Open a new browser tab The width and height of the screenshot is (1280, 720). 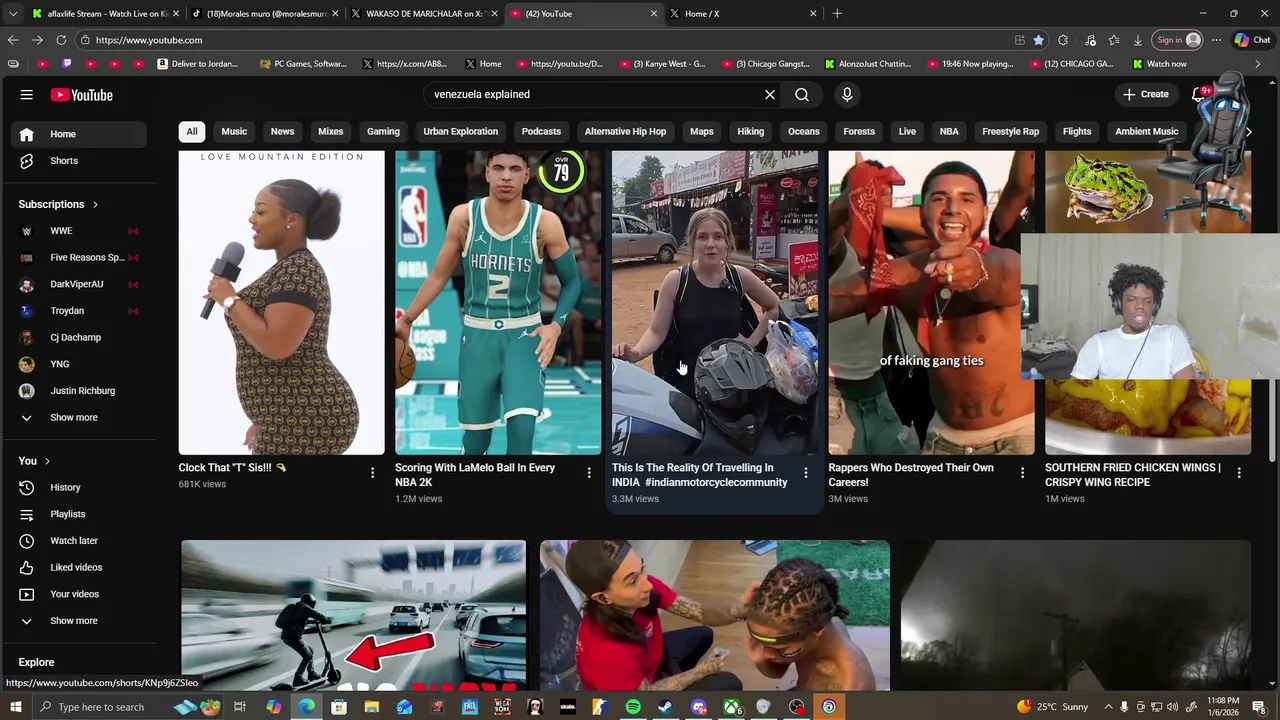pos(837,14)
